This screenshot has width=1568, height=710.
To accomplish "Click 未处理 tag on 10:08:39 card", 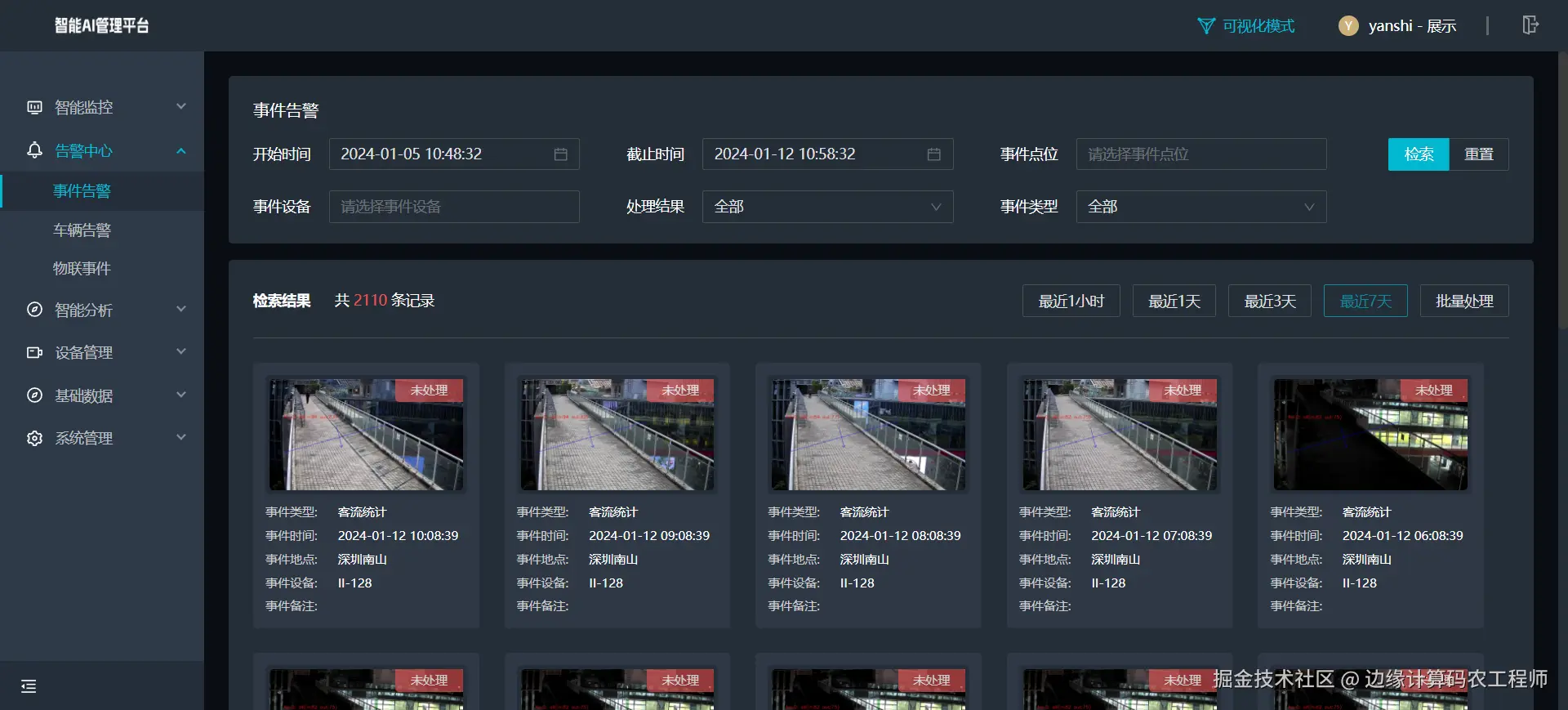I will coord(430,391).
